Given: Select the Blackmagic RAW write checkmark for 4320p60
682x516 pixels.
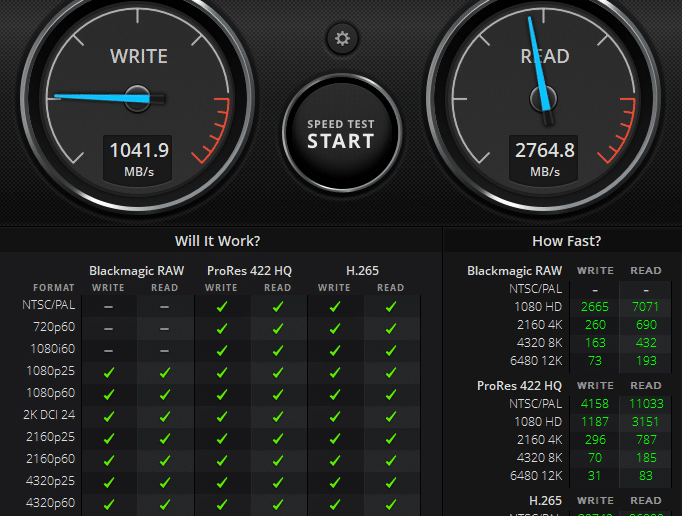Looking at the screenshot, I should 109,504.
